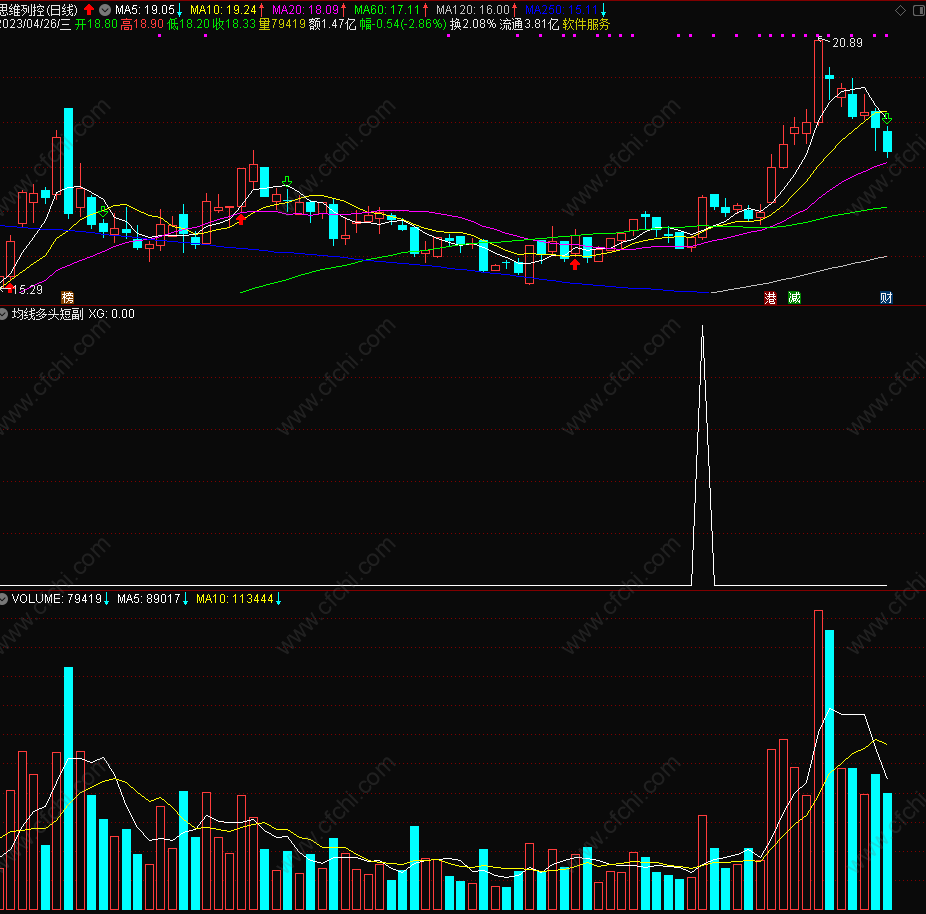Click the MA20: 18.09 label
926x914 pixels.
[x=305, y=9]
